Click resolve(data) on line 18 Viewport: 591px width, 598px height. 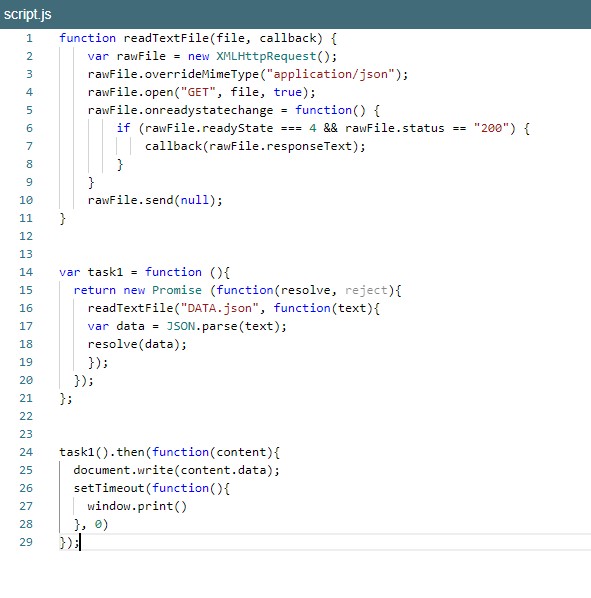[134, 344]
